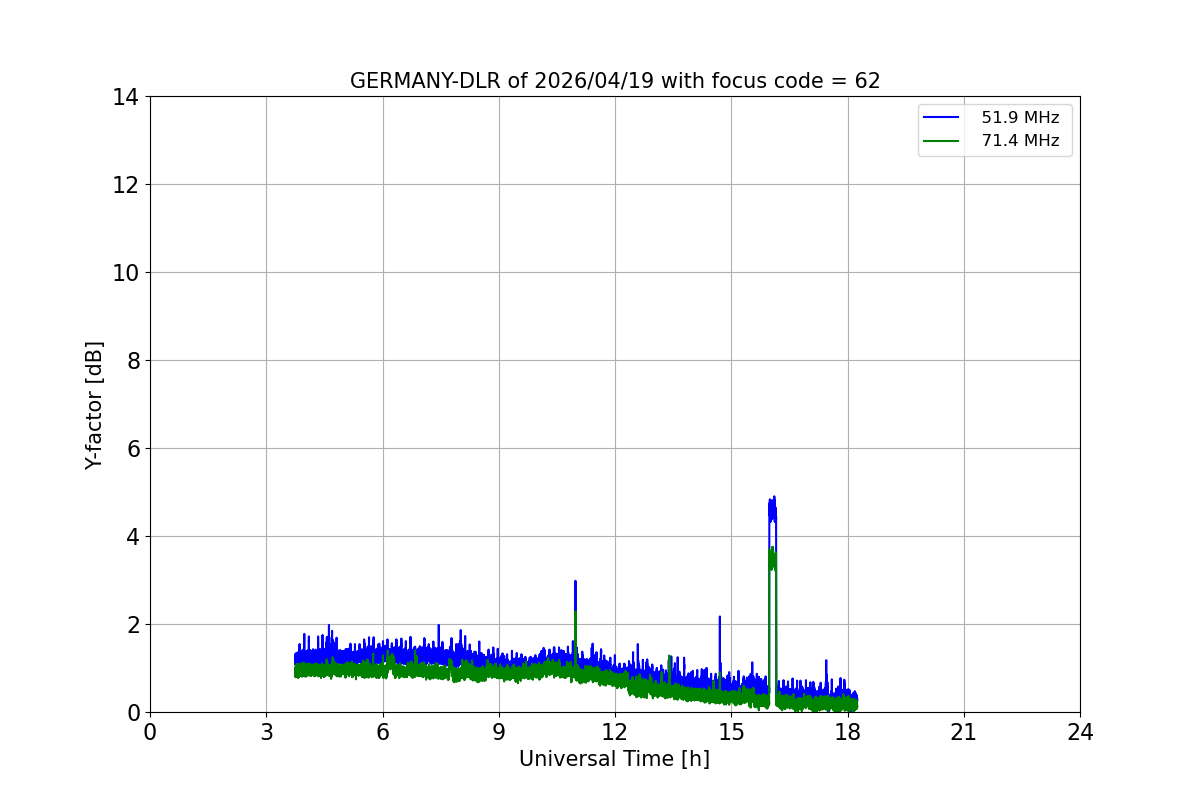Click the blue line sample in legend

tap(941, 118)
